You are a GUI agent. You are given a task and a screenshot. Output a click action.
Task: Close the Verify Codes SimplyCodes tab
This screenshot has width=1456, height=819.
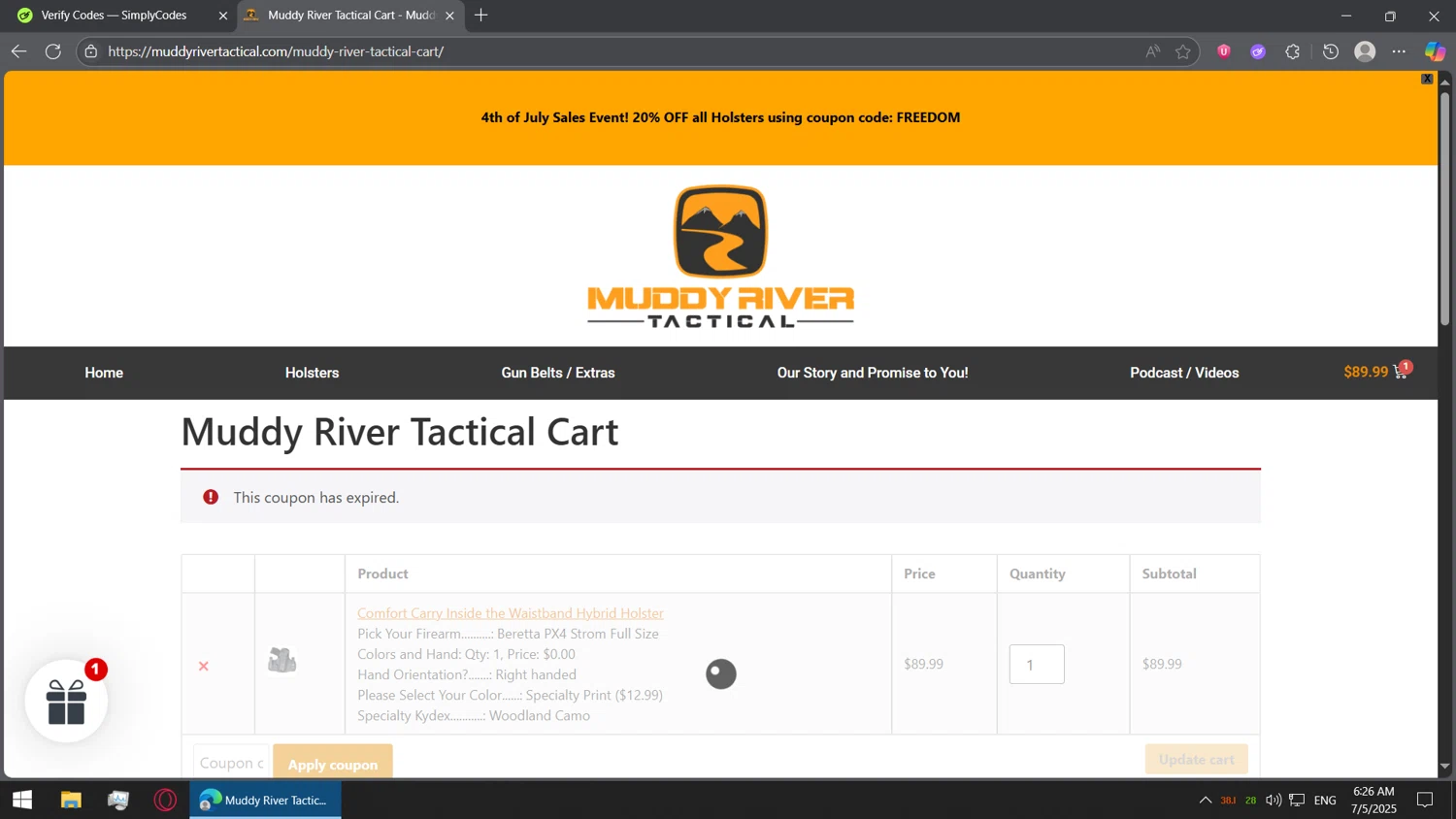click(222, 16)
